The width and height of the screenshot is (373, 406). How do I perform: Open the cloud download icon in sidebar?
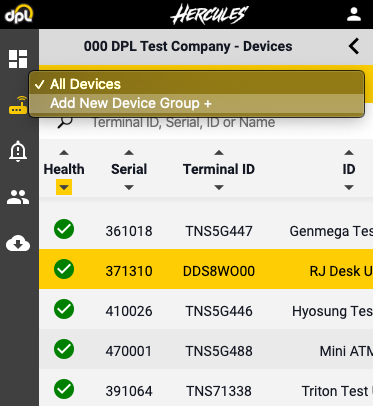(x=18, y=243)
